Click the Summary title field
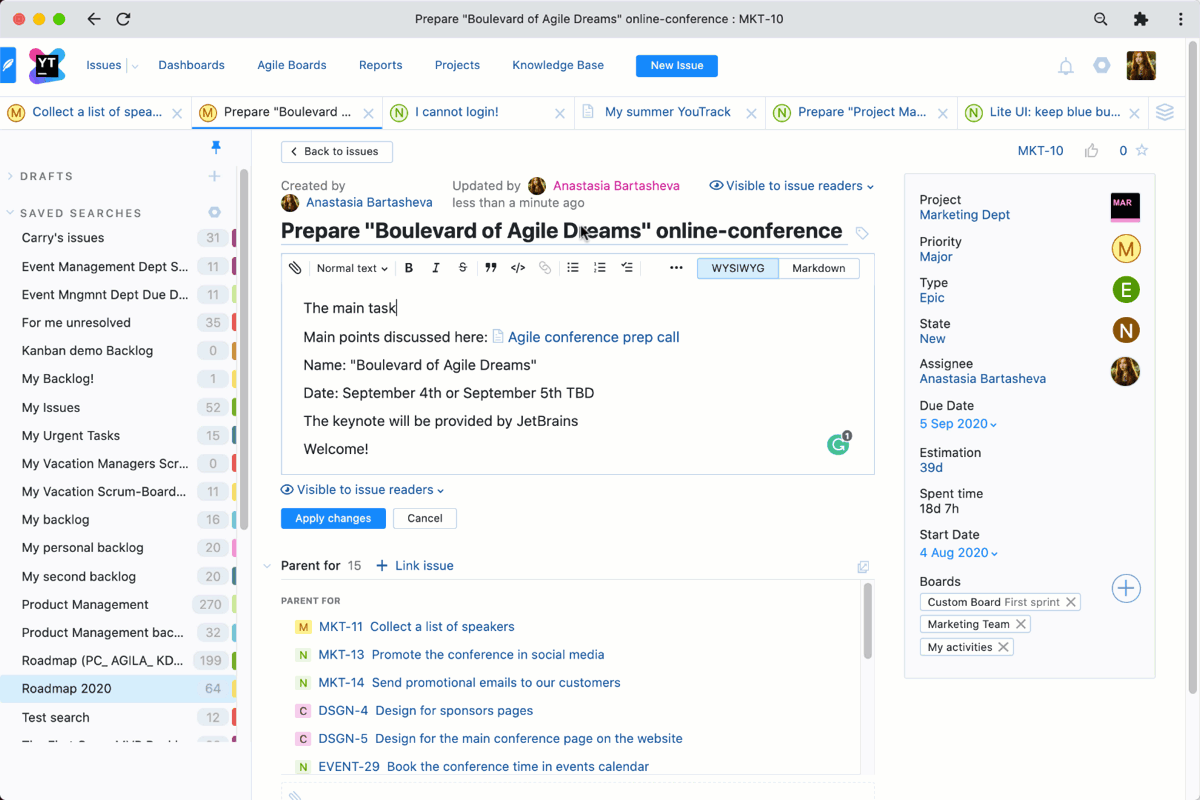This screenshot has height=800, width=1200. [562, 231]
